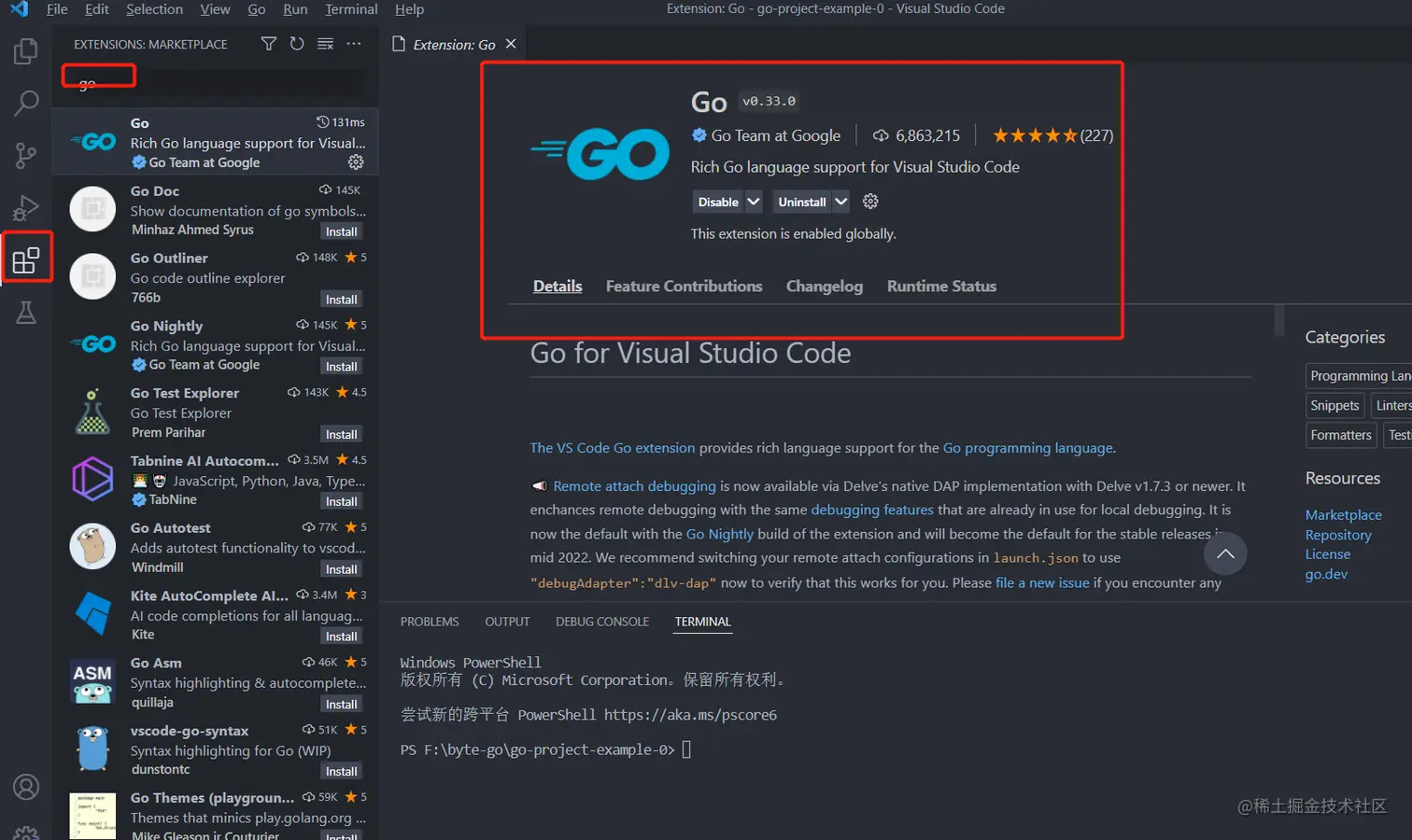The image size is (1412, 840).
Task: Install the Go Autotest extension
Action: point(341,569)
